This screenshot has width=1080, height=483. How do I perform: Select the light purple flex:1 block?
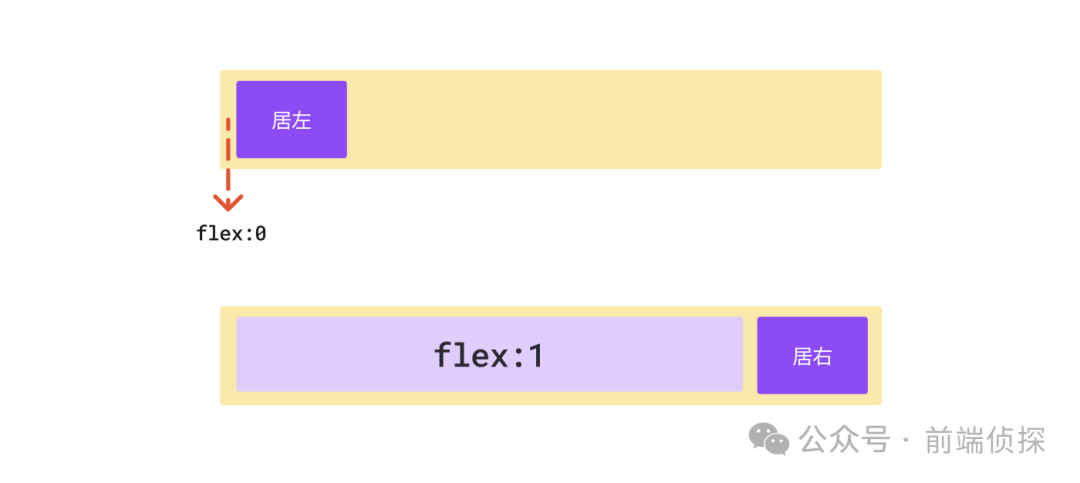coord(490,354)
